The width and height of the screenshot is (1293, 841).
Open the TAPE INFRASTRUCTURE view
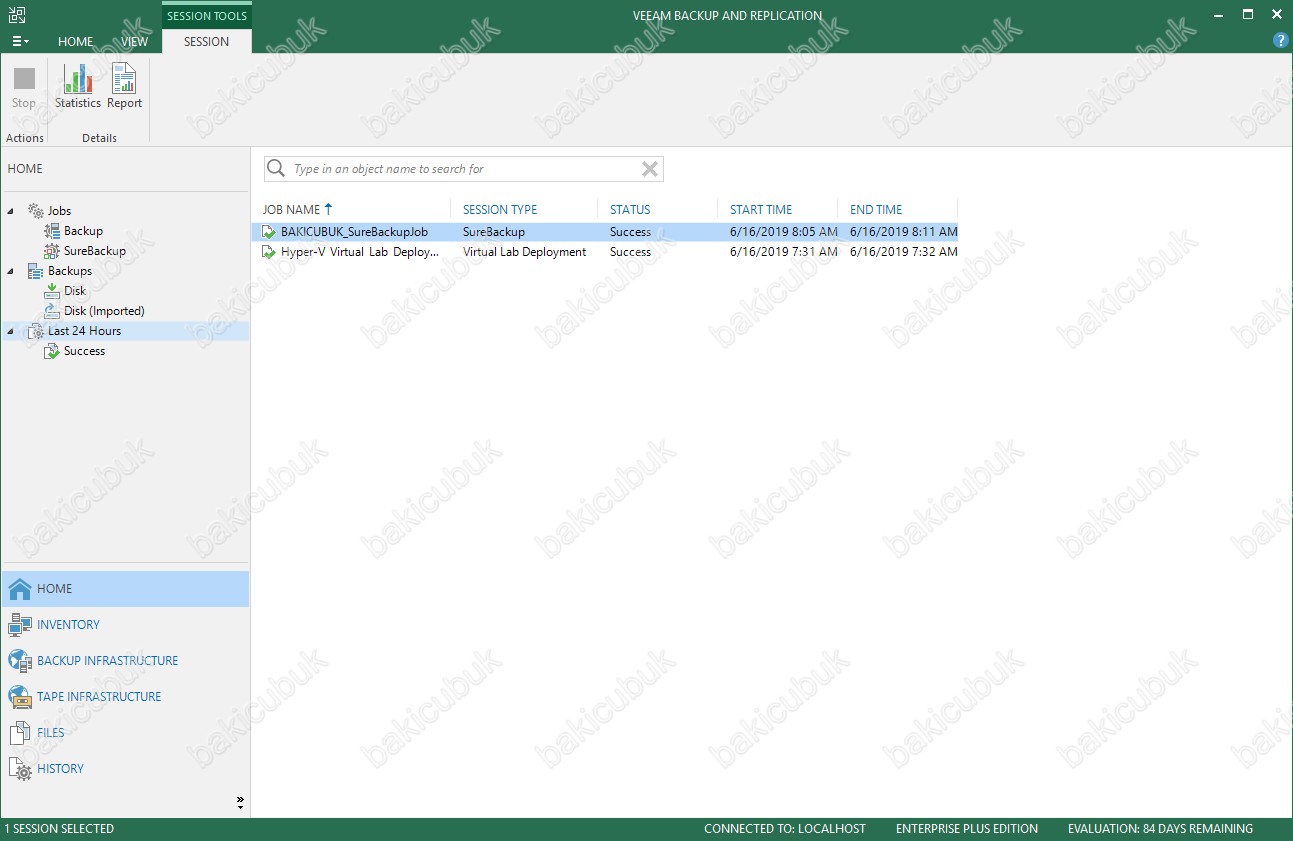click(x=125, y=697)
